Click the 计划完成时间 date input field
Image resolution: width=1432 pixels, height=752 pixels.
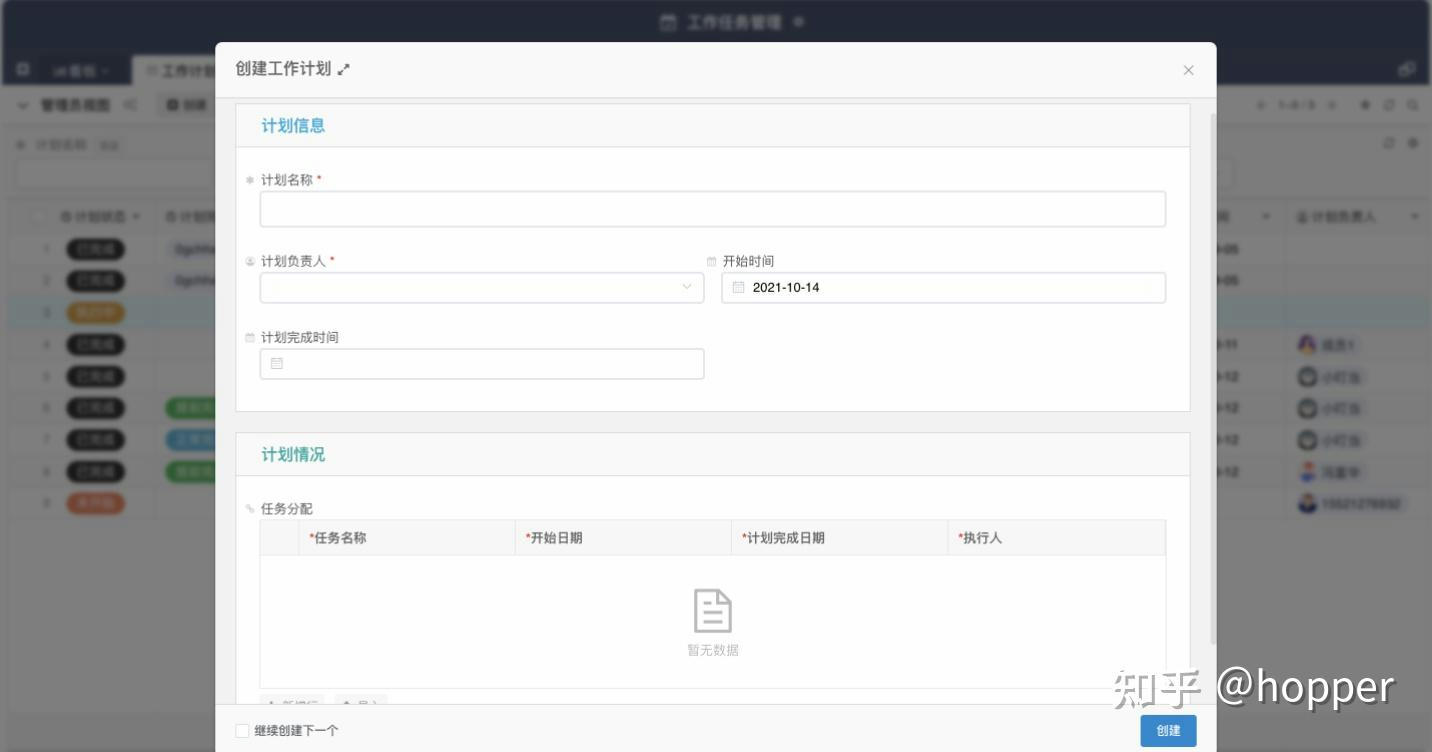pyautogui.click(x=482, y=364)
